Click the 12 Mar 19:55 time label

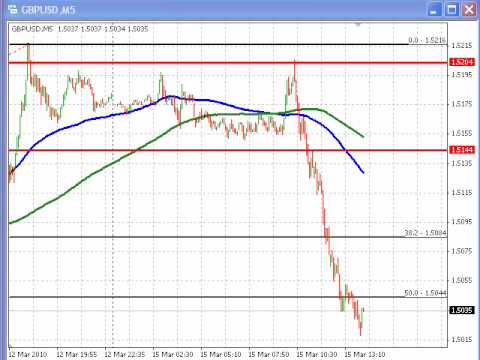77,354
